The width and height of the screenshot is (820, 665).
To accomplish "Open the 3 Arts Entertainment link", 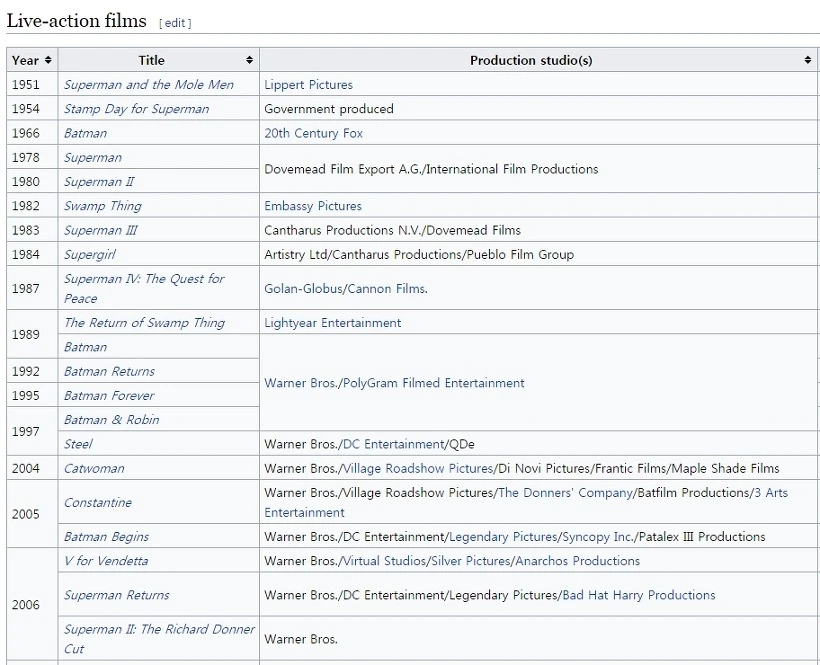I will click(x=526, y=502).
